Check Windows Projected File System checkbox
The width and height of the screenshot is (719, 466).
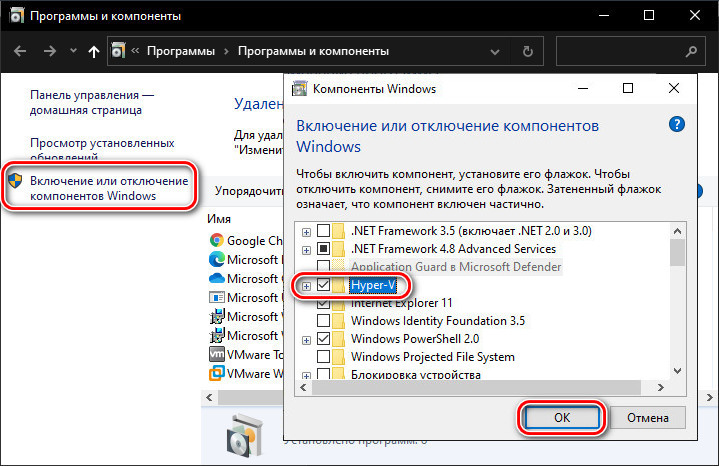[x=323, y=356]
